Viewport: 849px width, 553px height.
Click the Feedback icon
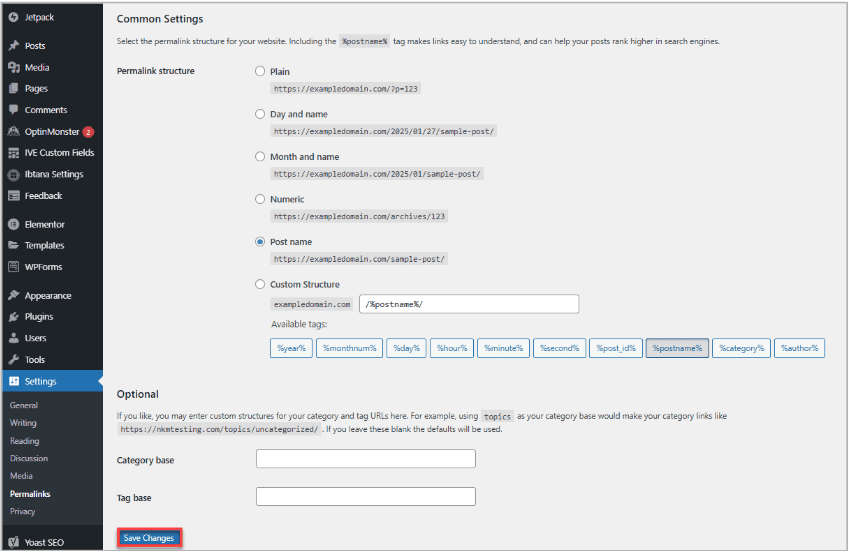14,196
